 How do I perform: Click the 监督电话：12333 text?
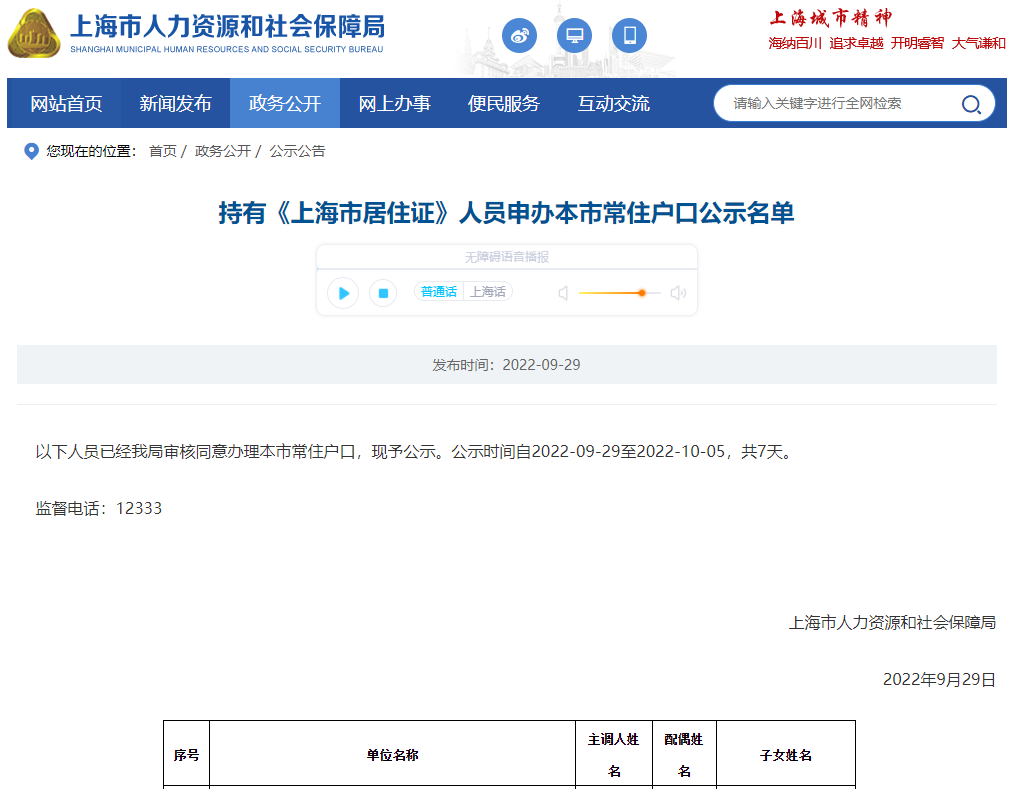coord(99,509)
